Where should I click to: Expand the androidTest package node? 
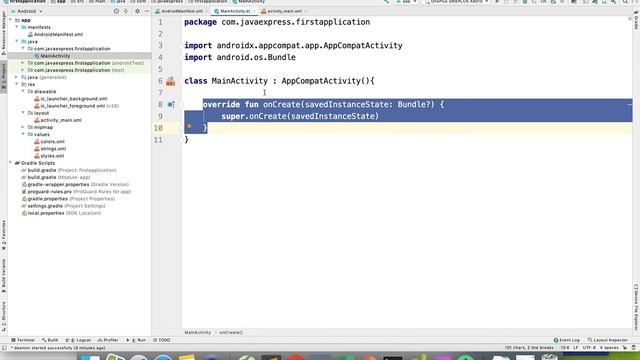[x=23, y=63]
